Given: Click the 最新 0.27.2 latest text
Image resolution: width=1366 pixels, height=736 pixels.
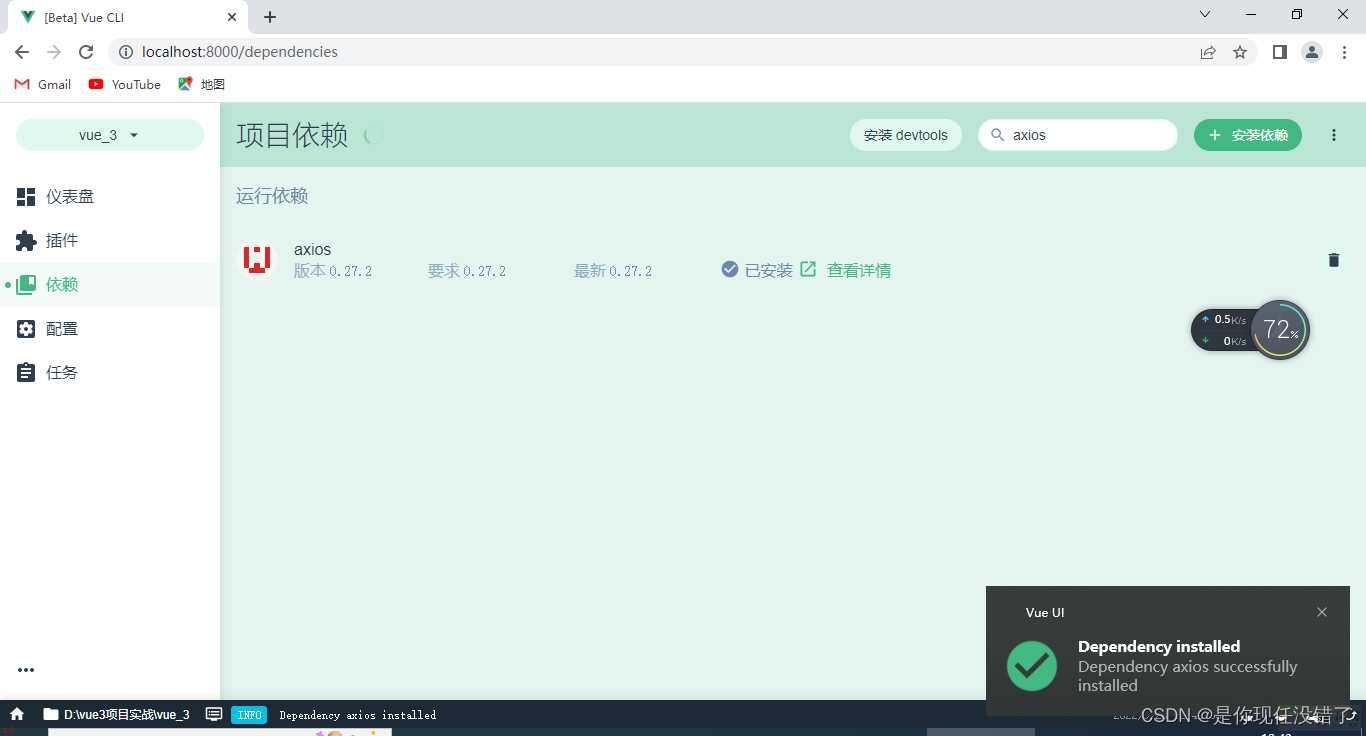Looking at the screenshot, I should click(613, 271).
